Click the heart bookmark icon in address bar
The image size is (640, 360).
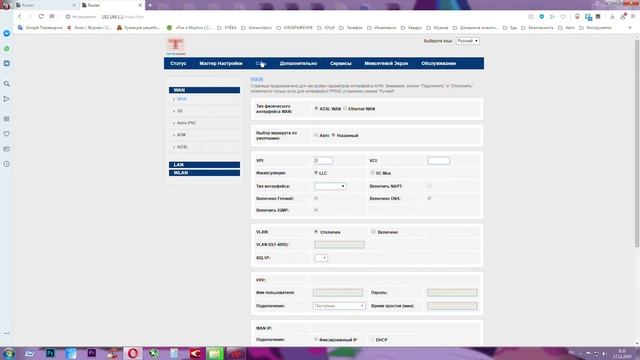(563, 16)
